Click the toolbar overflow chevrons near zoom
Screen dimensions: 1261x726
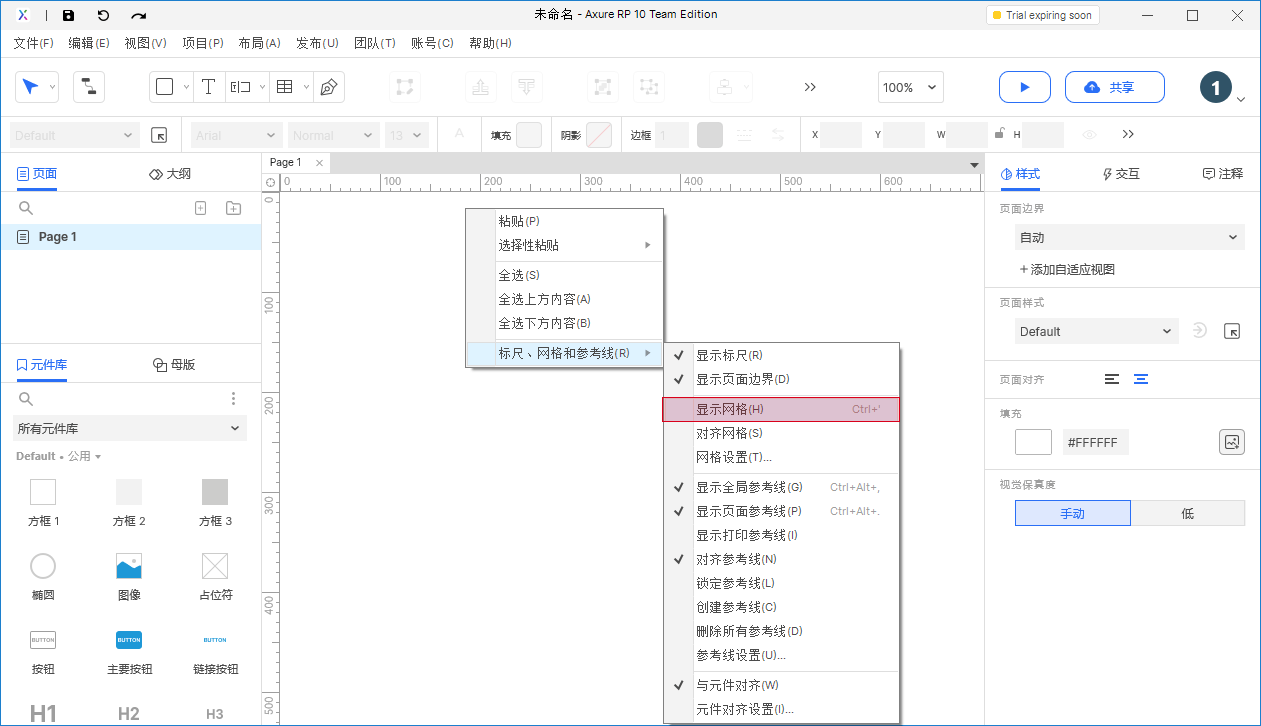(x=810, y=87)
